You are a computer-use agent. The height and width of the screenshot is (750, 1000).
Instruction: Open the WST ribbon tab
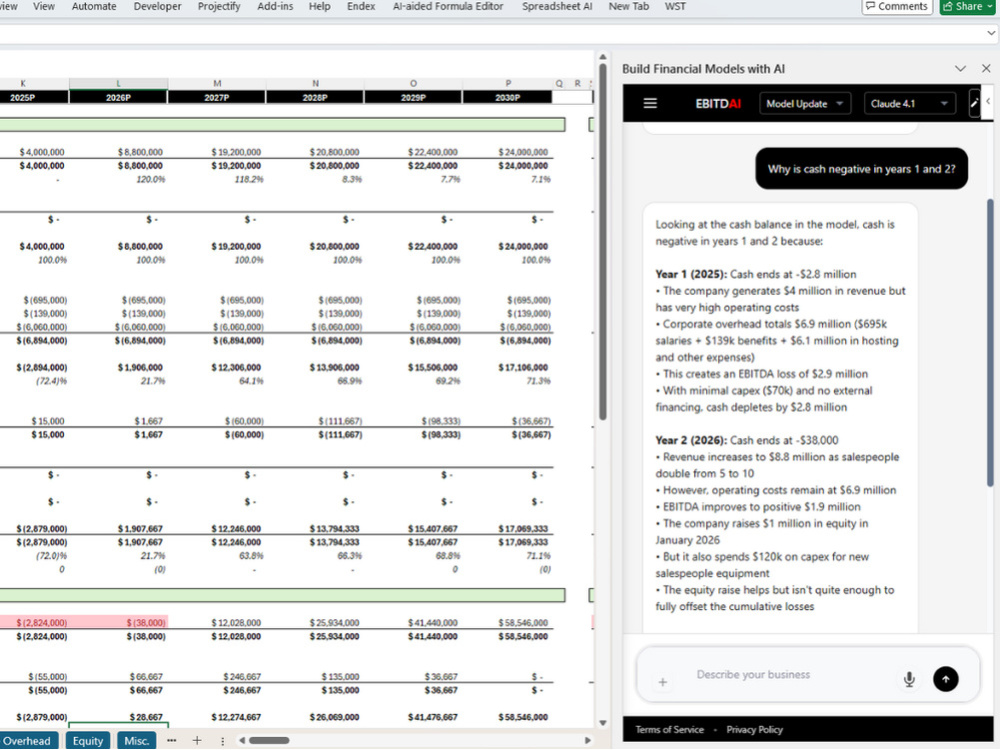tap(675, 6)
